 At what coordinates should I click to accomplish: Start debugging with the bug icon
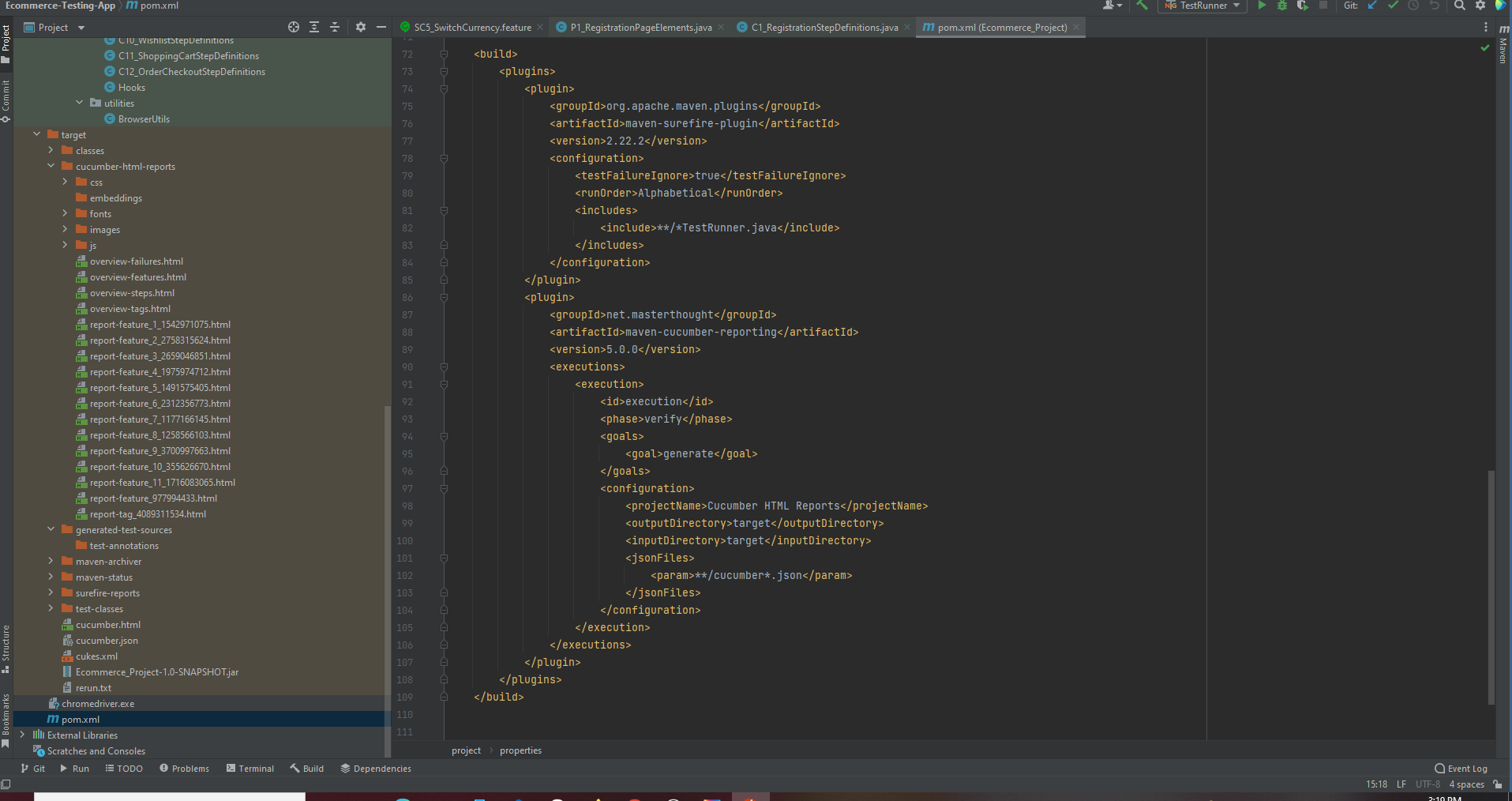coord(1282,6)
